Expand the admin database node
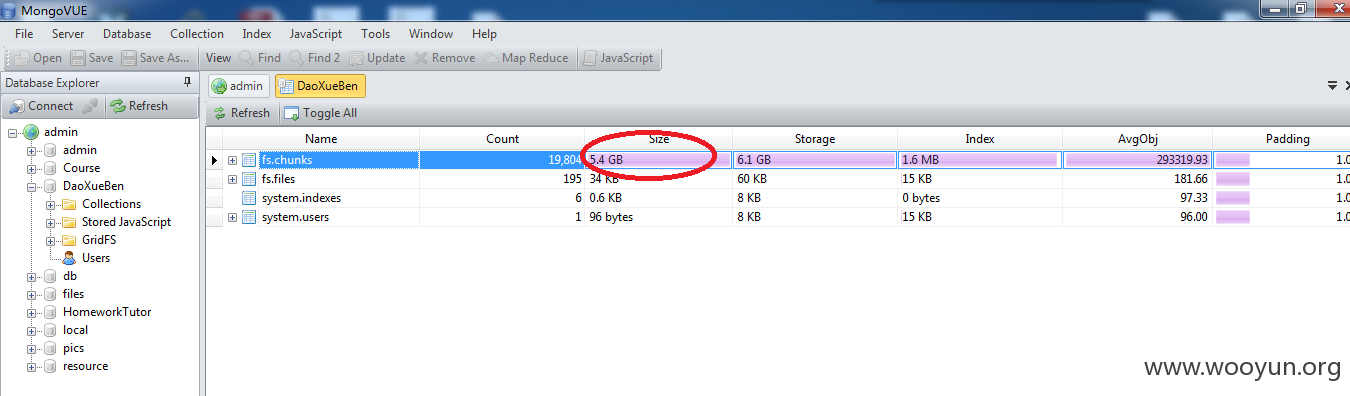 (32, 150)
